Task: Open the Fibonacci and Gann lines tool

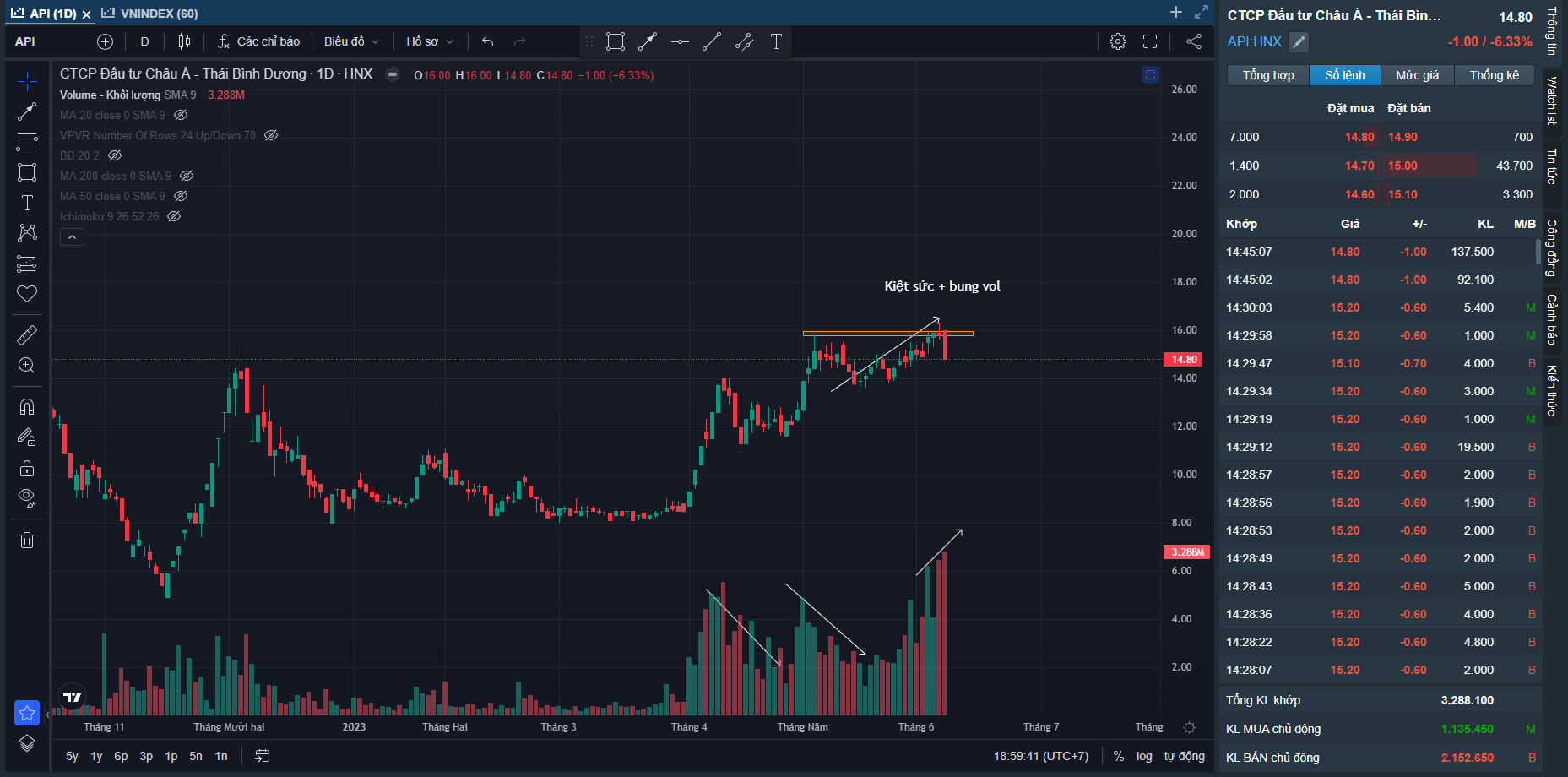Action: point(27,142)
